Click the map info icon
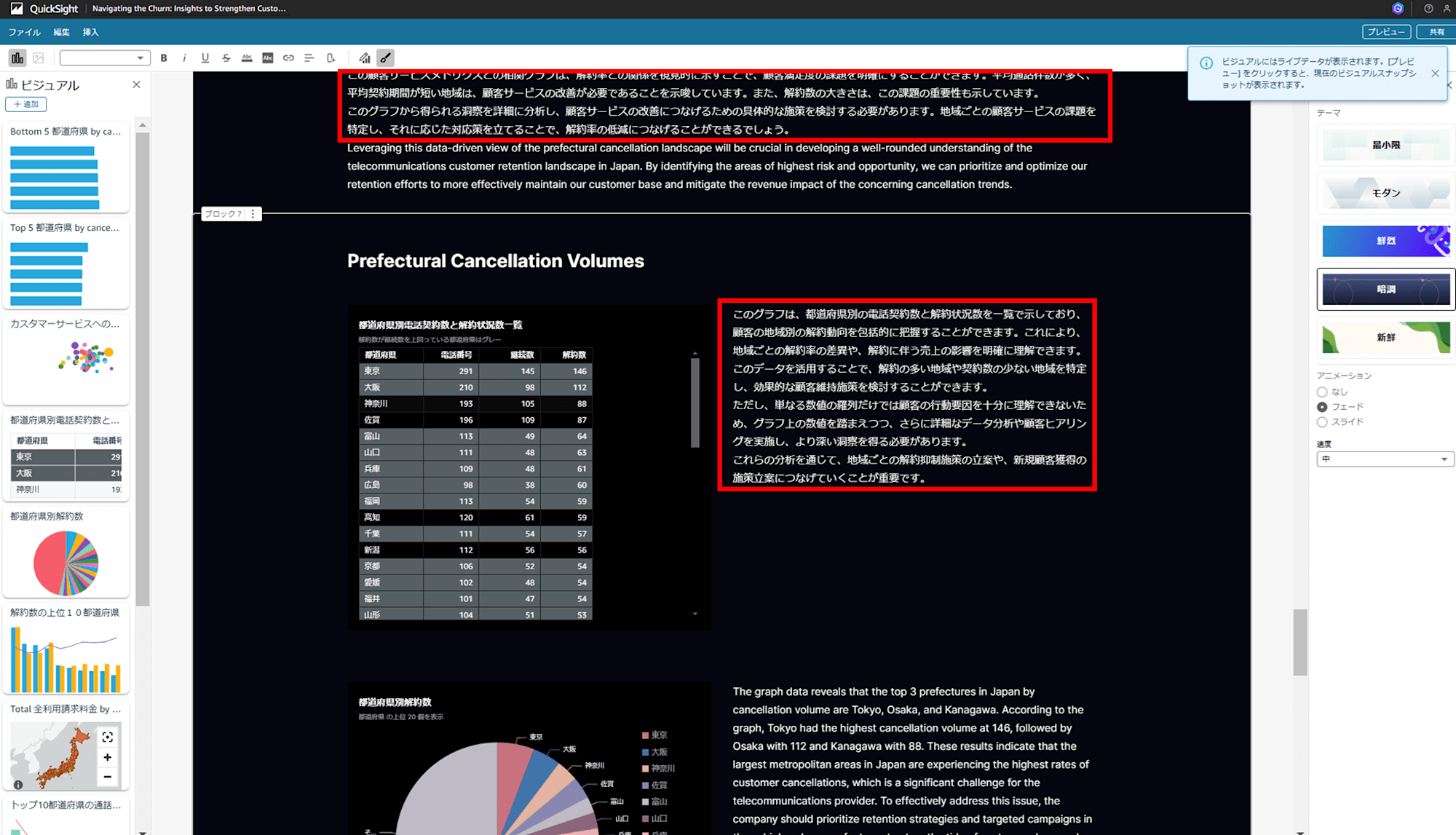This screenshot has width=1456, height=835. point(18,785)
